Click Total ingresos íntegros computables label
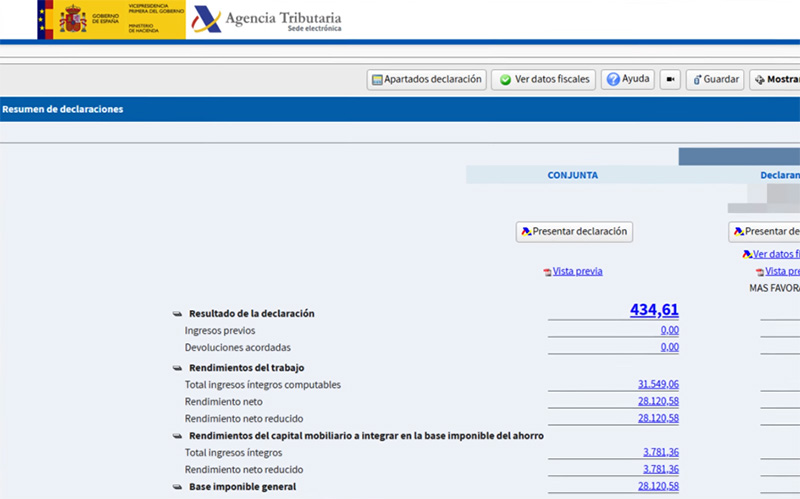The image size is (800, 499). coord(263,385)
